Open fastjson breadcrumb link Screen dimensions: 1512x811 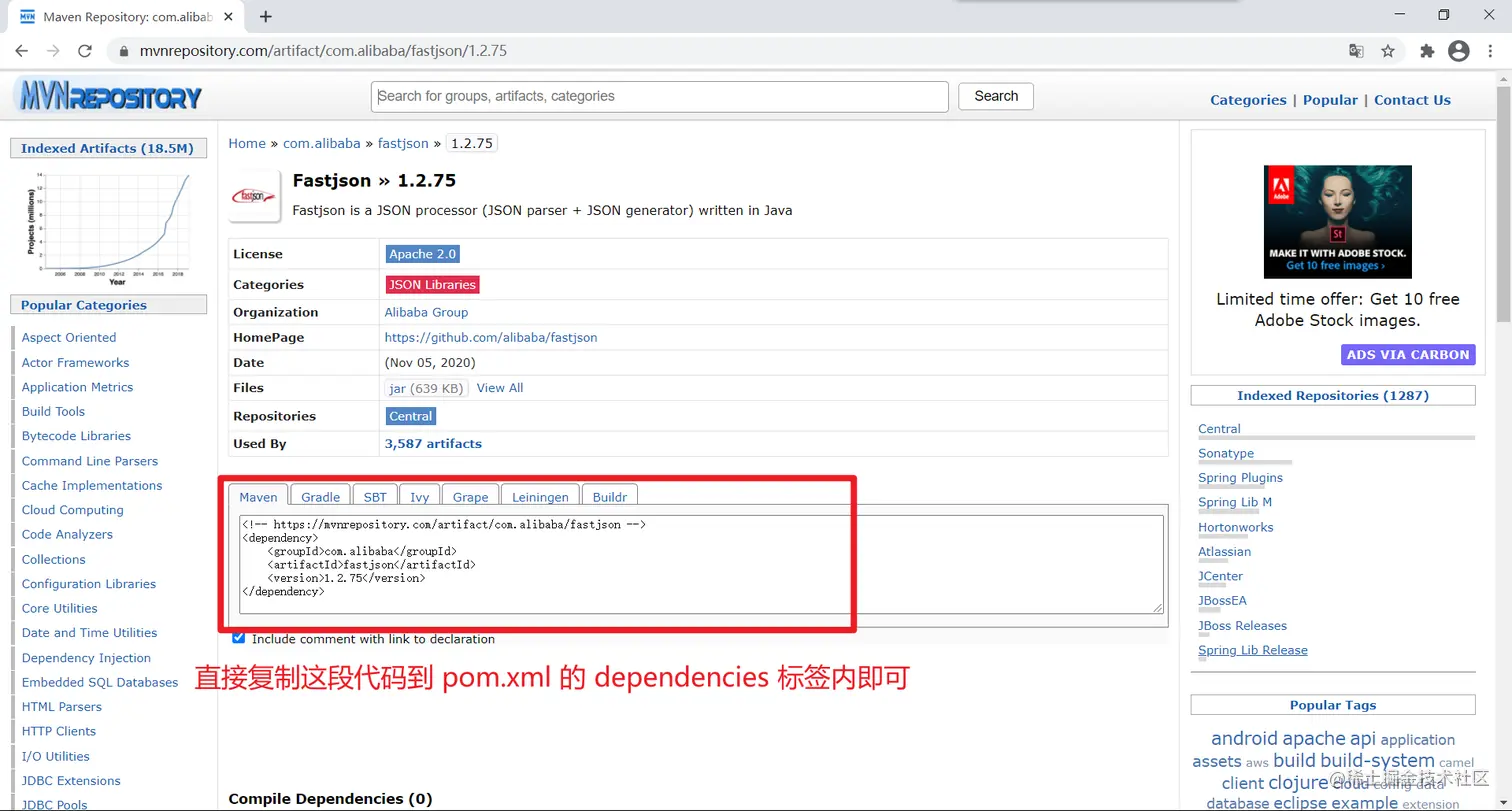[403, 143]
